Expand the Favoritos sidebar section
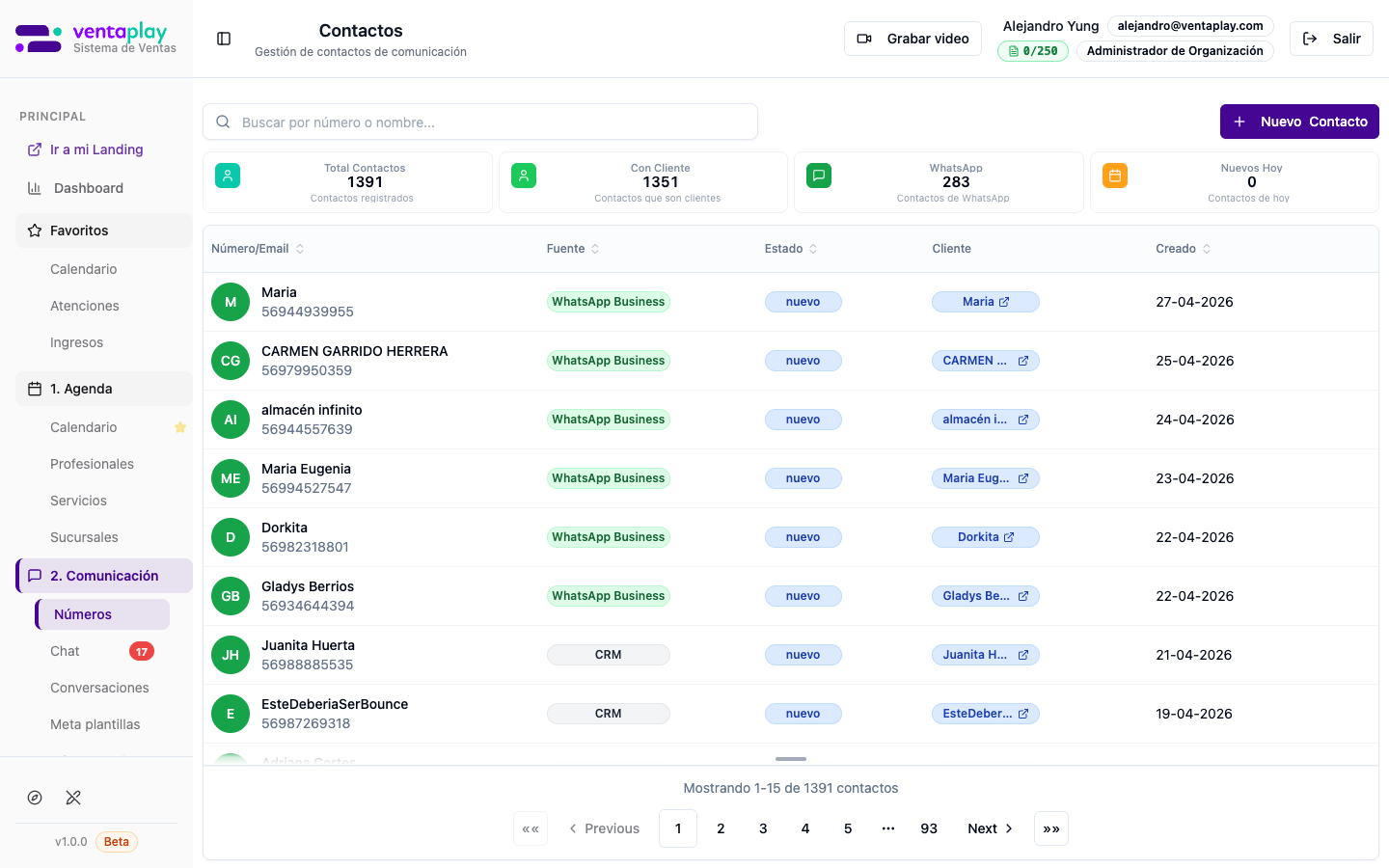1389x868 pixels. pos(104,231)
